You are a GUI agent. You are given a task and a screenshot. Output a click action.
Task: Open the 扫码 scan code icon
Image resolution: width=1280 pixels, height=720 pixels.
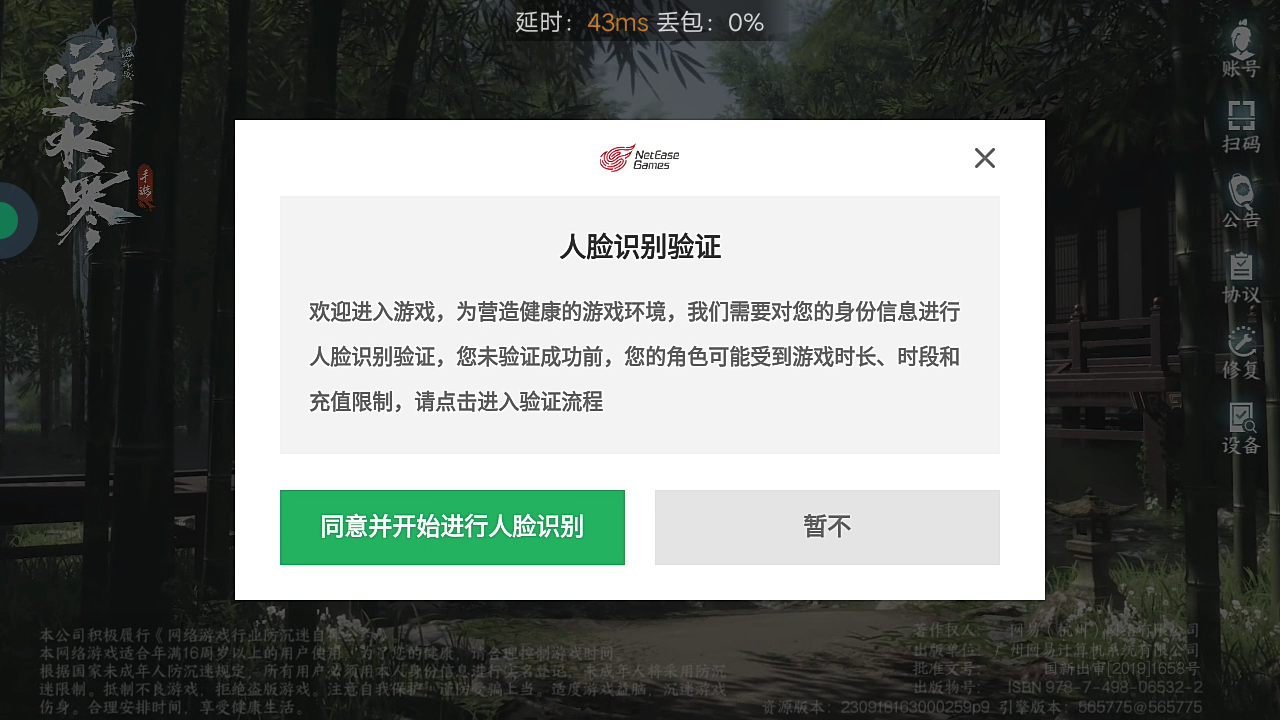pyautogui.click(x=1241, y=126)
